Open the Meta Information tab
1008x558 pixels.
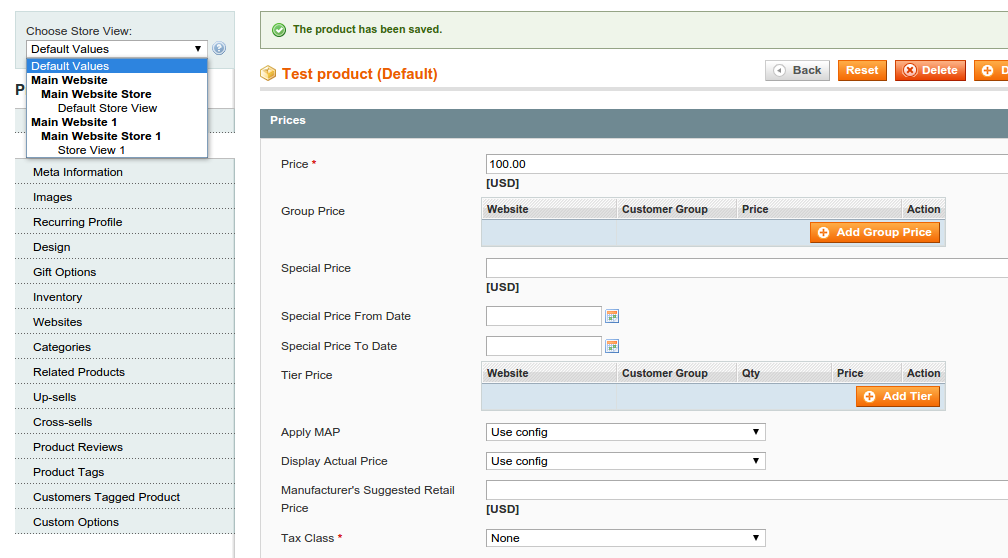(x=125, y=172)
